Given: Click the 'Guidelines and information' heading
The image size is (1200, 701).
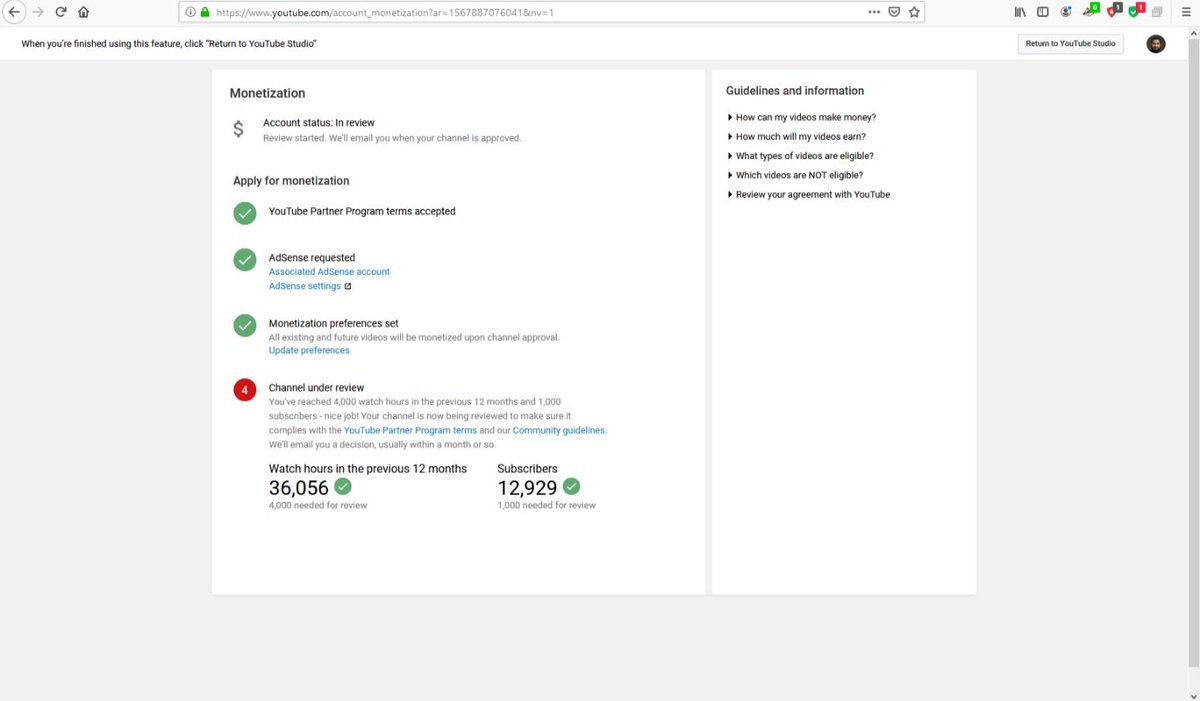Looking at the screenshot, I should pos(795,91).
